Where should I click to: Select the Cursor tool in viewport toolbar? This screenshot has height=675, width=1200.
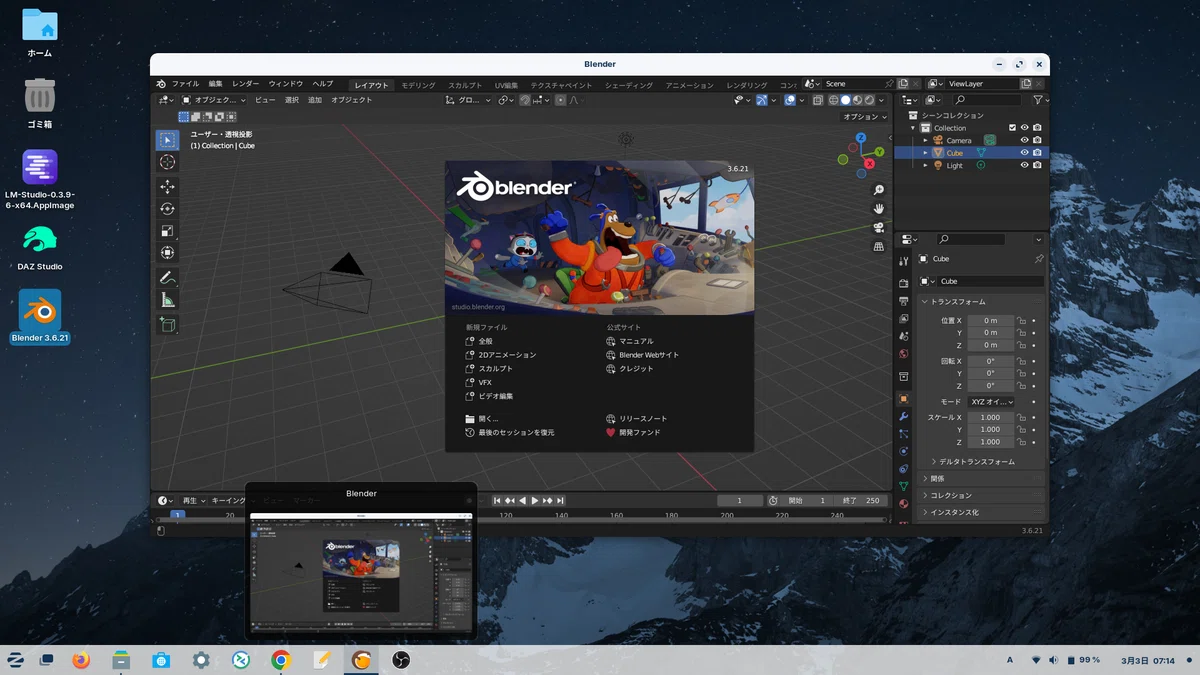(167, 162)
